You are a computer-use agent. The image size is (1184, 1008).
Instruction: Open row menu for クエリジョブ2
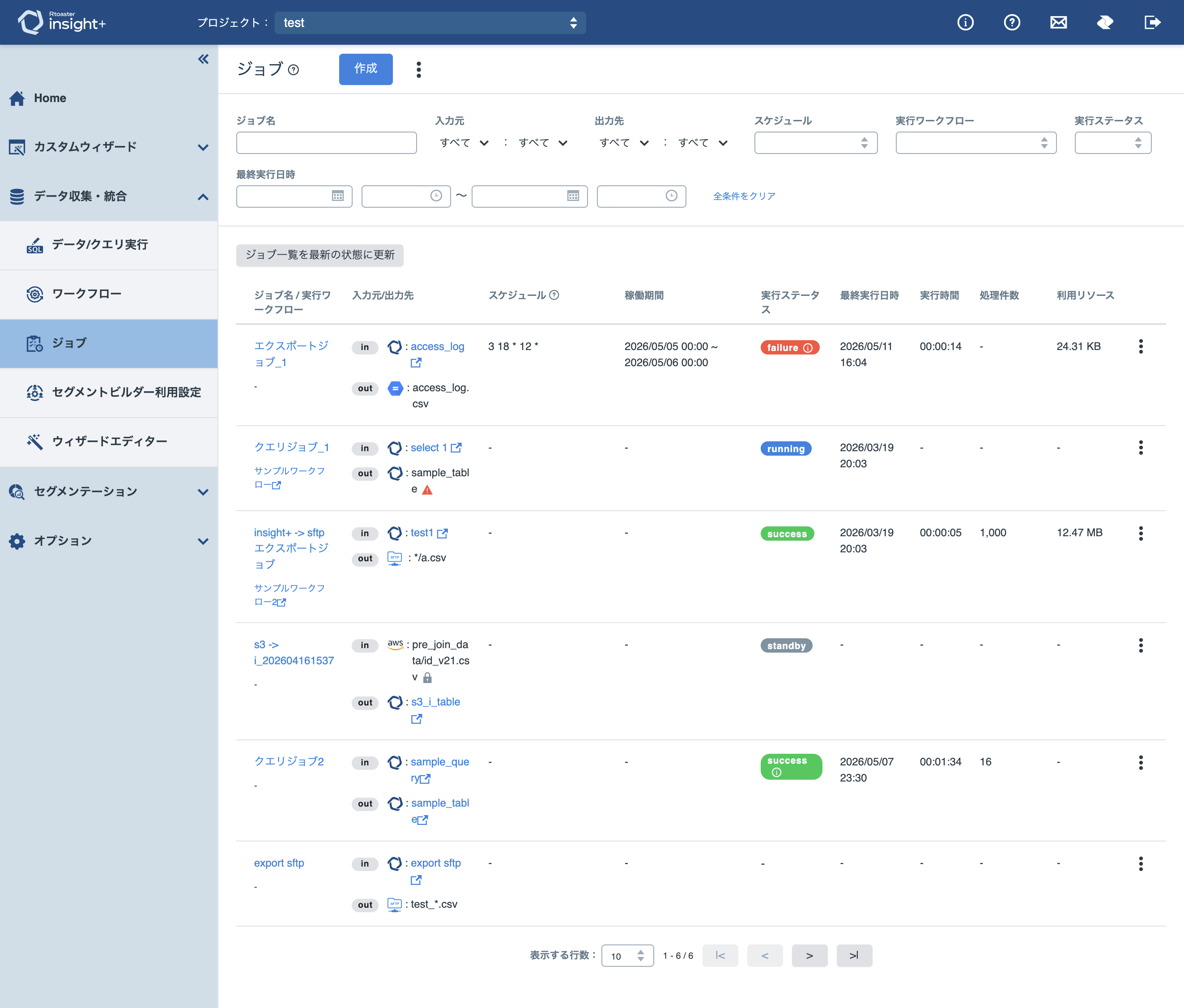point(1141,762)
